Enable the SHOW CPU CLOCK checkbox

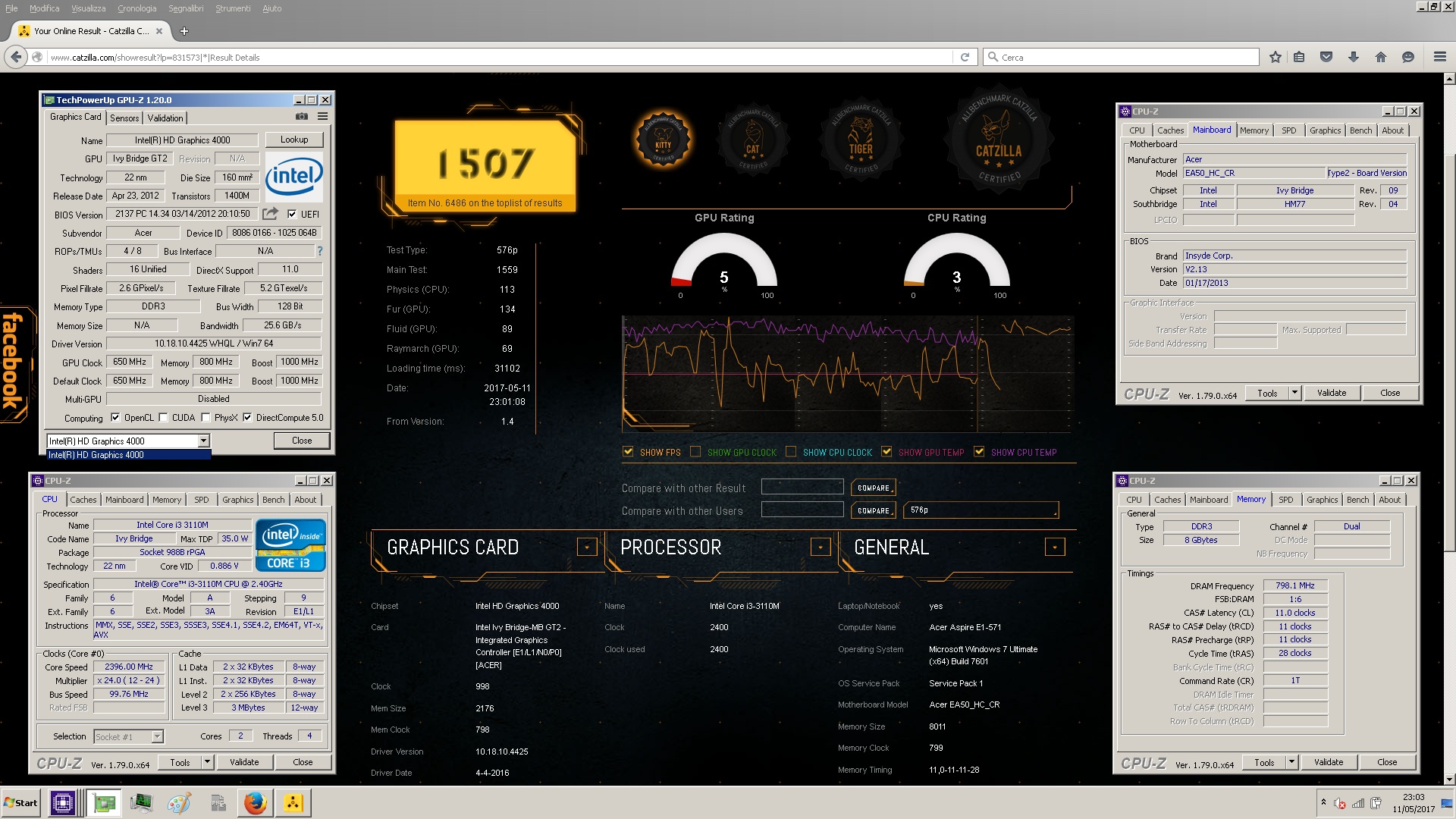click(x=791, y=452)
